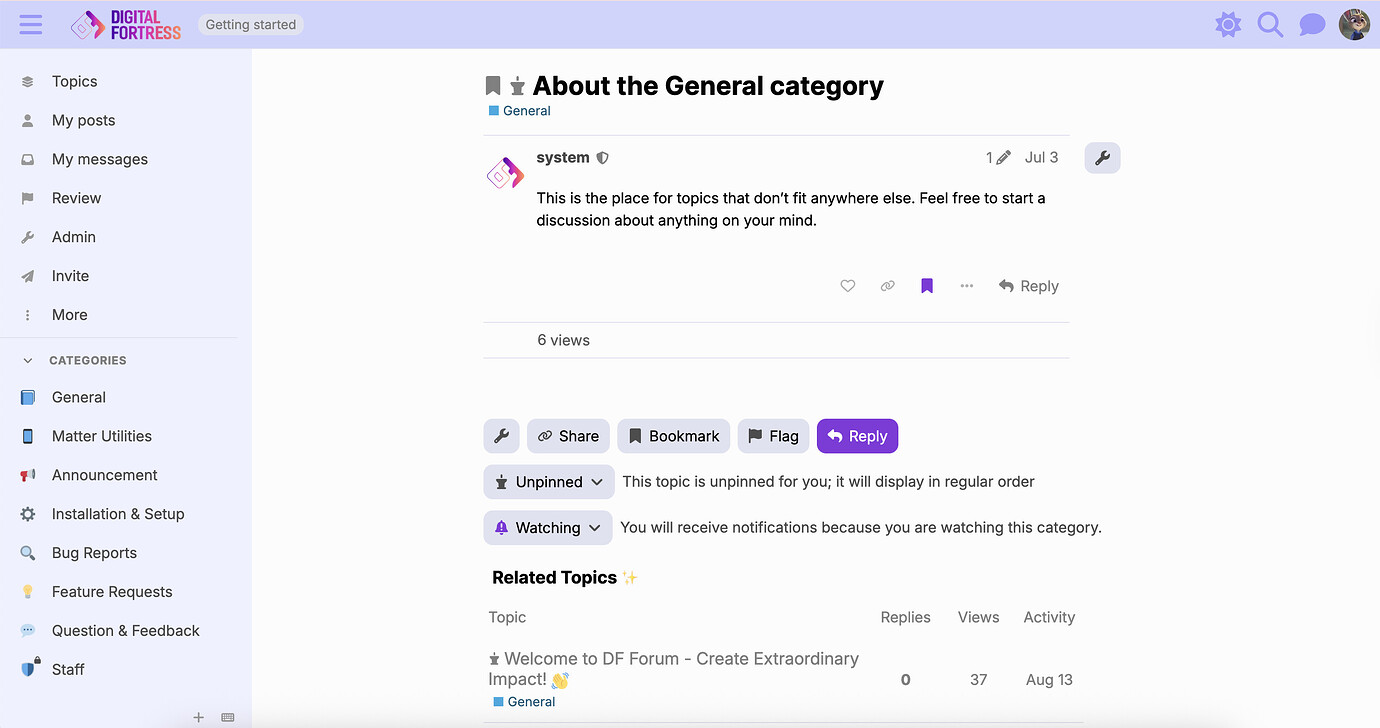Open the user avatar profile menu
Screen dimensions: 1380x728
(1354, 25)
